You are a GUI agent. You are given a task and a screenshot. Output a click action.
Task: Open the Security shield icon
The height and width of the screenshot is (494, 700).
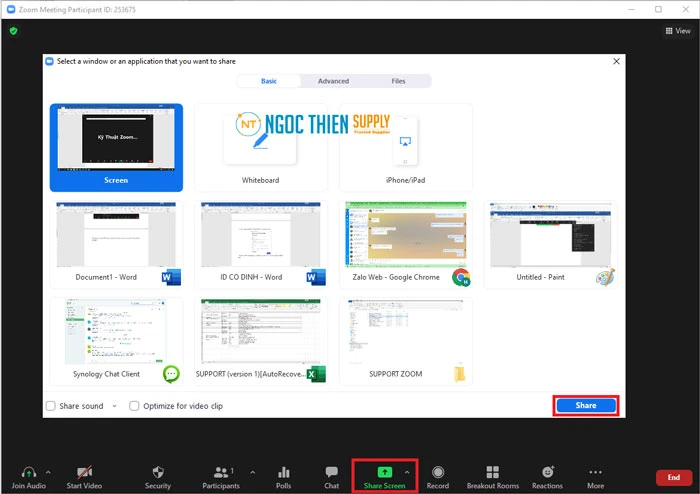point(158,472)
